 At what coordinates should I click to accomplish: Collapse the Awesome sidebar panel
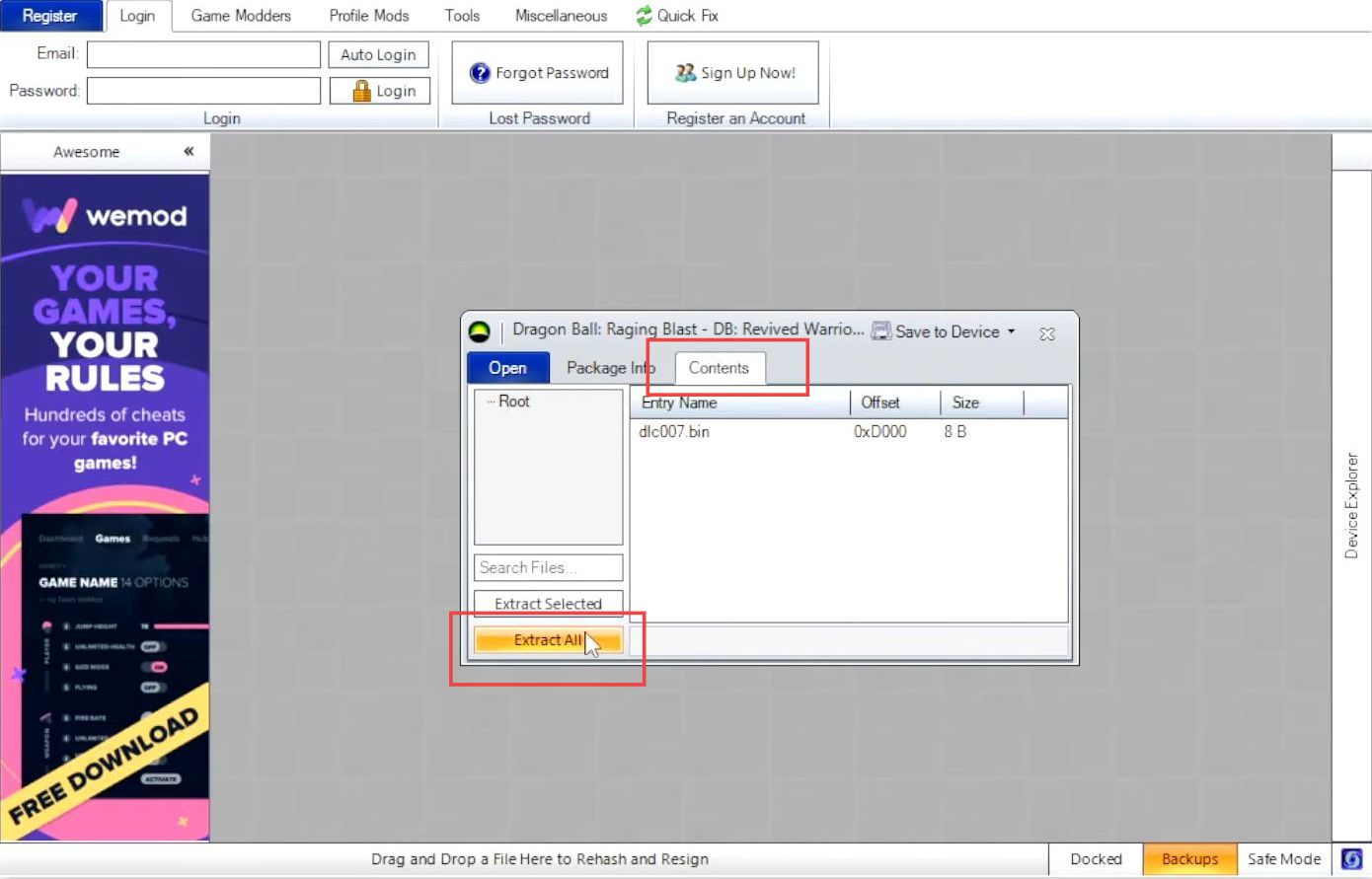tap(189, 151)
